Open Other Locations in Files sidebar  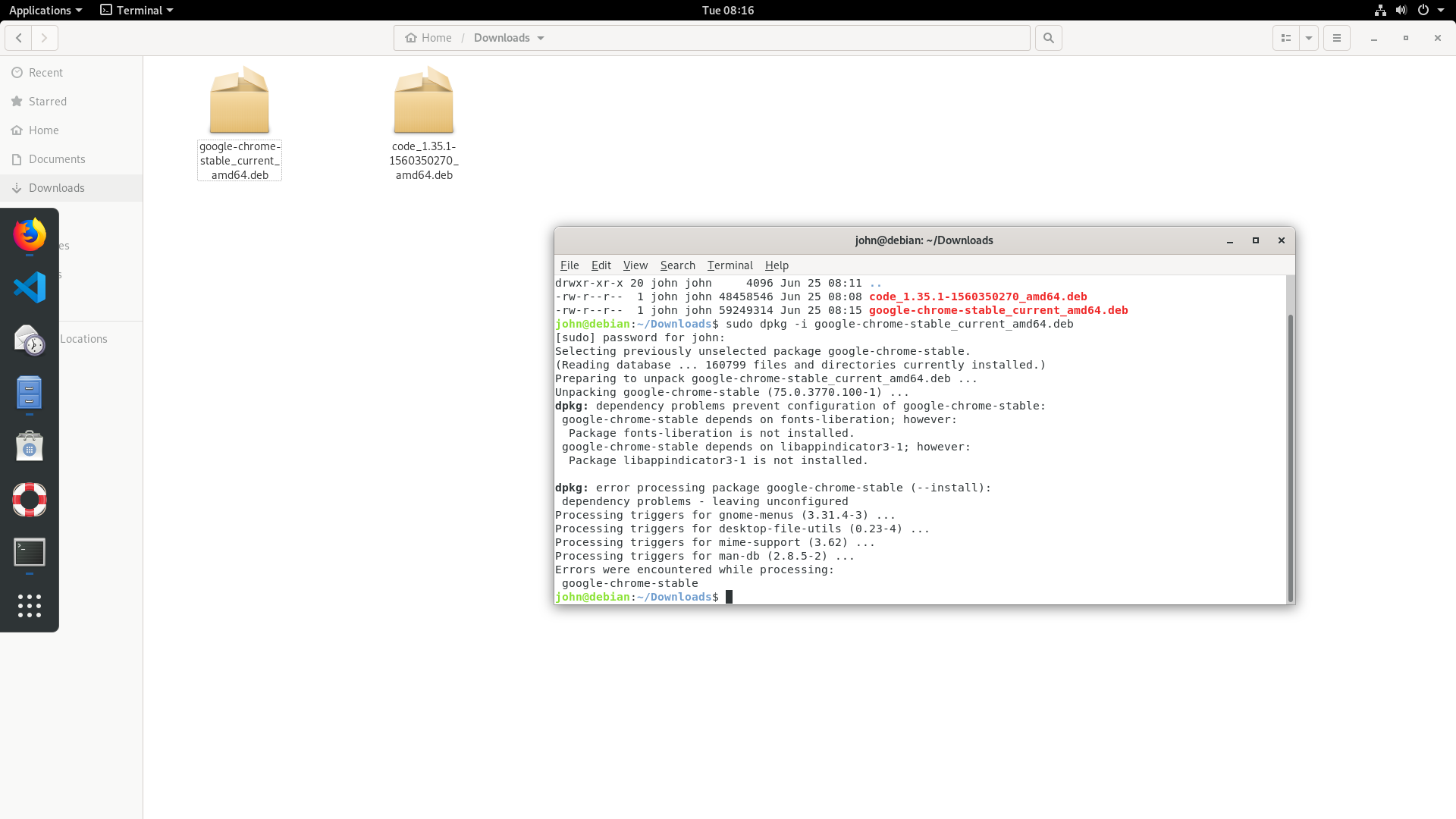click(x=83, y=339)
